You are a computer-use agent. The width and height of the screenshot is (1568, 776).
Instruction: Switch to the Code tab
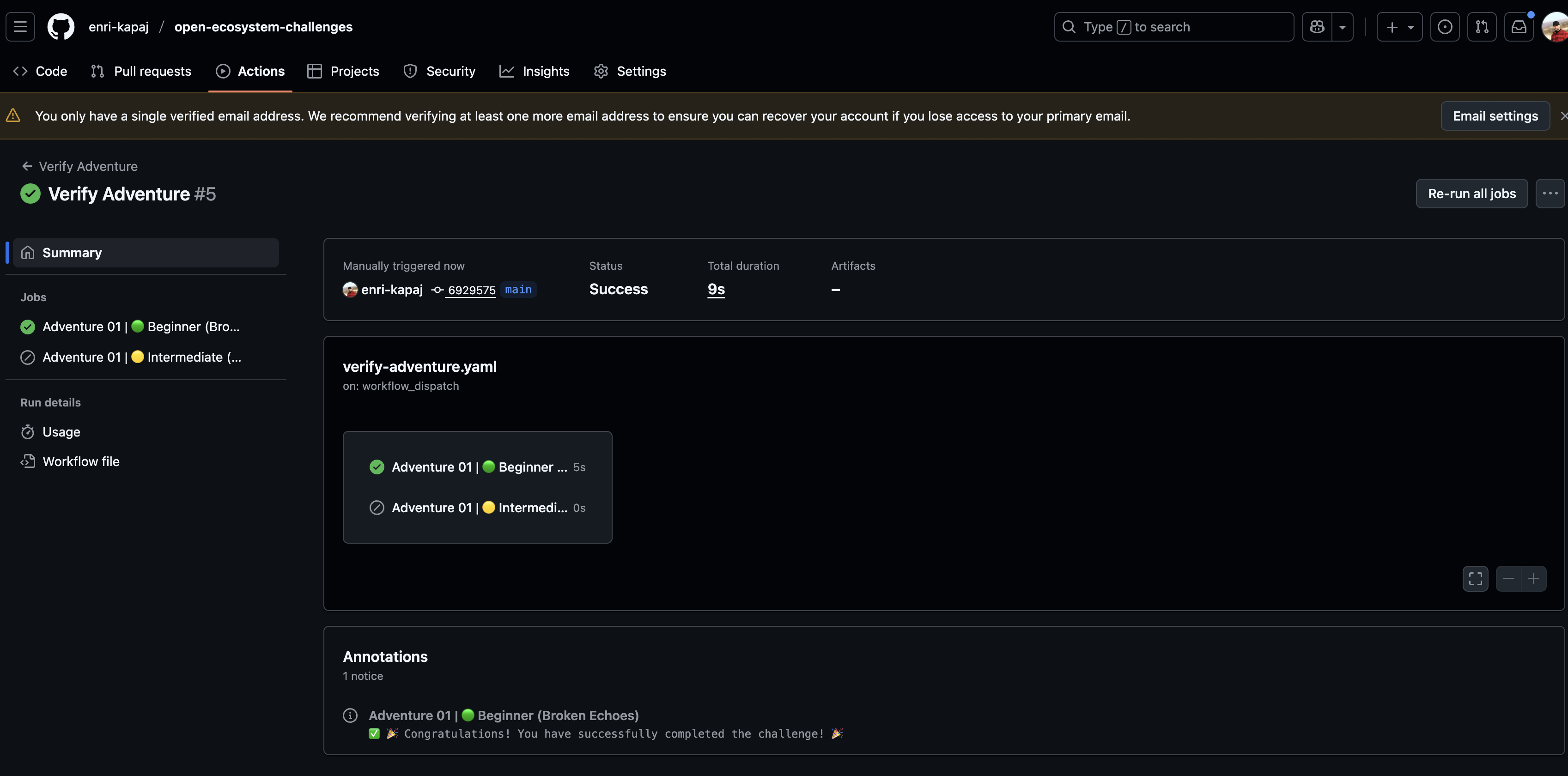pos(40,71)
